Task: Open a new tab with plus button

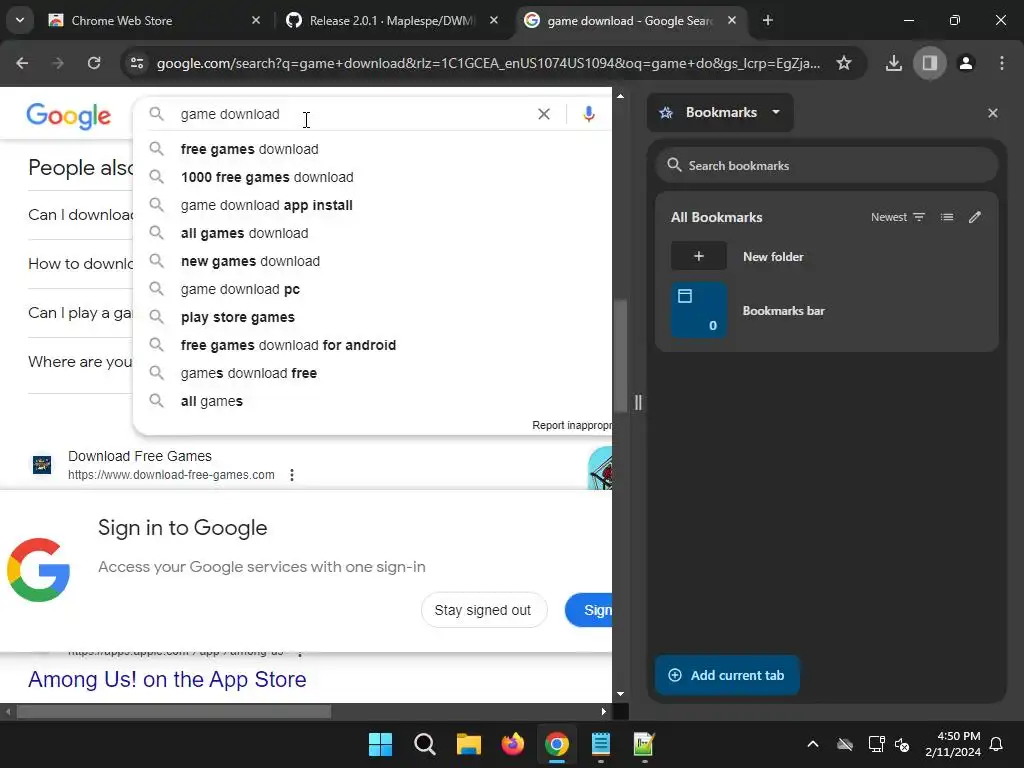Action: [768, 20]
